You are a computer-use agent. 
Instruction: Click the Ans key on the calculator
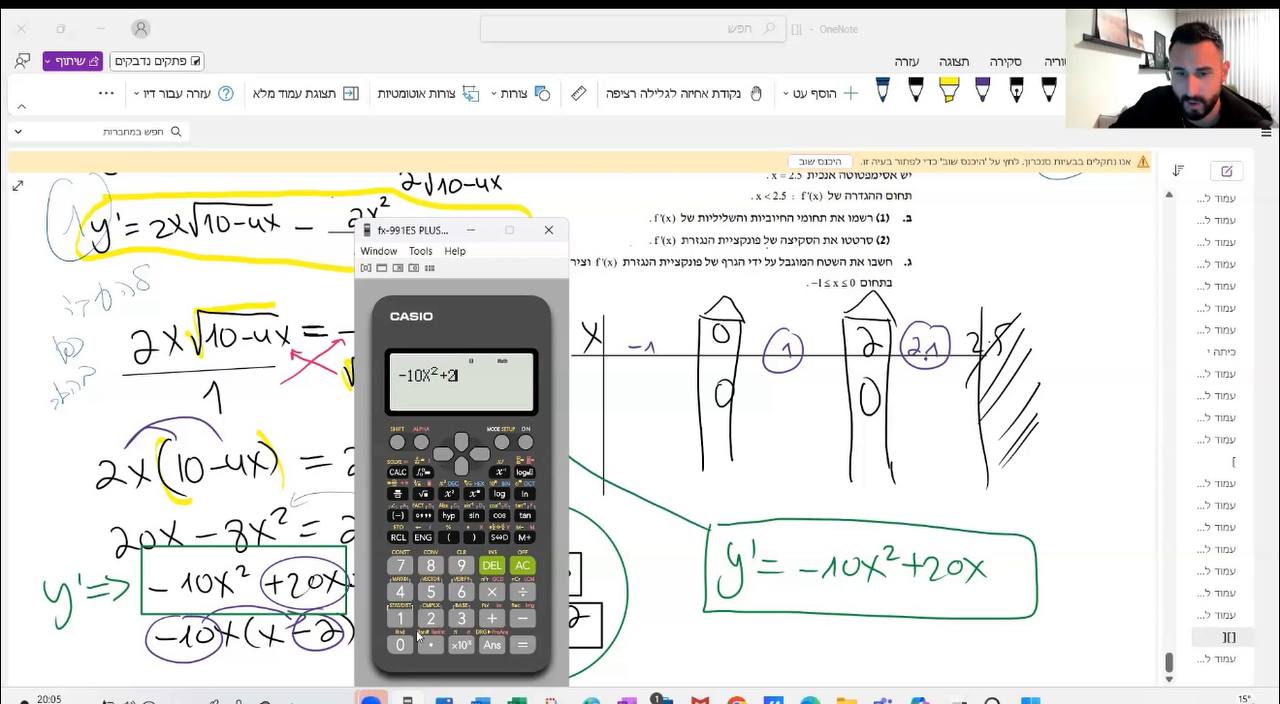tap(492, 645)
